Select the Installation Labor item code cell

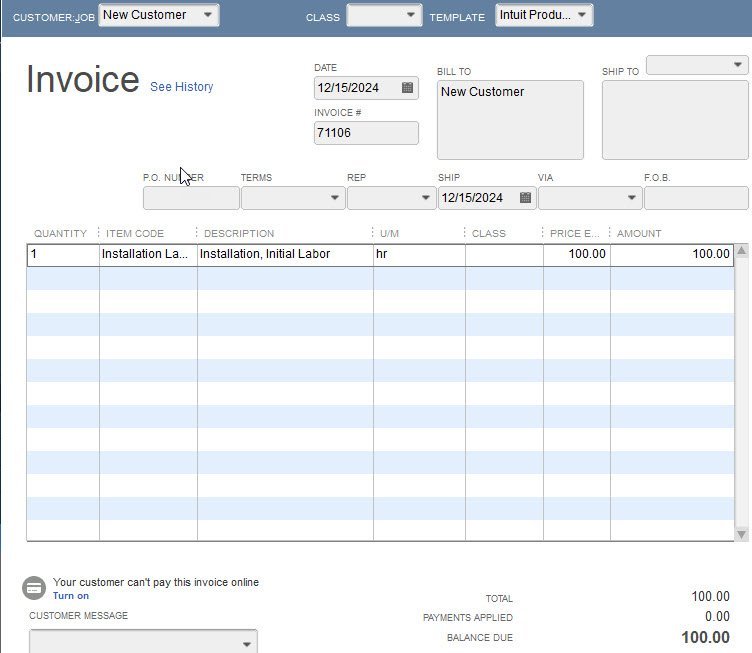[x=147, y=254]
